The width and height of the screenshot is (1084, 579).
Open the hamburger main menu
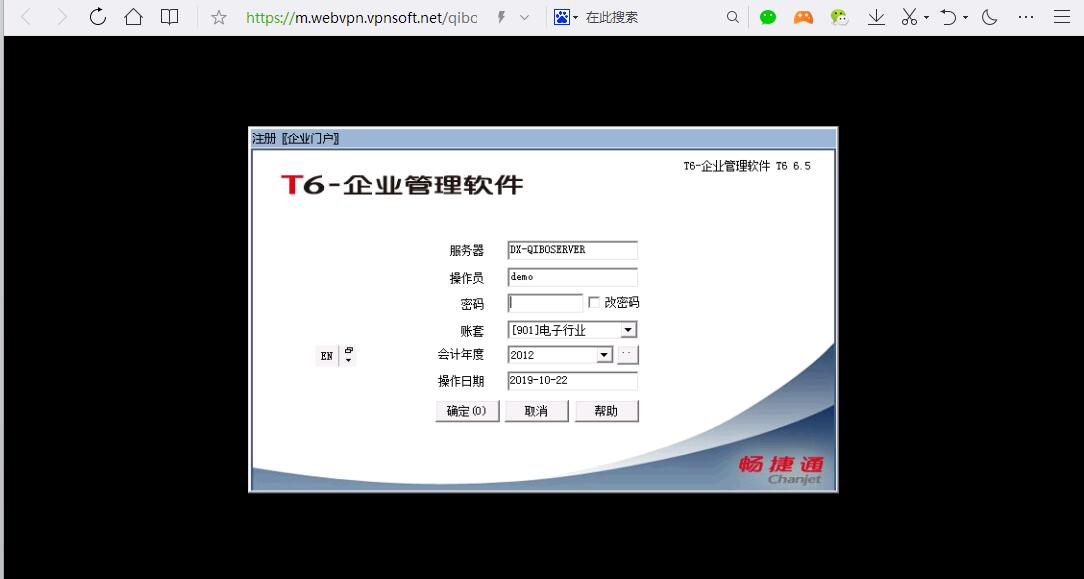pos(1062,17)
